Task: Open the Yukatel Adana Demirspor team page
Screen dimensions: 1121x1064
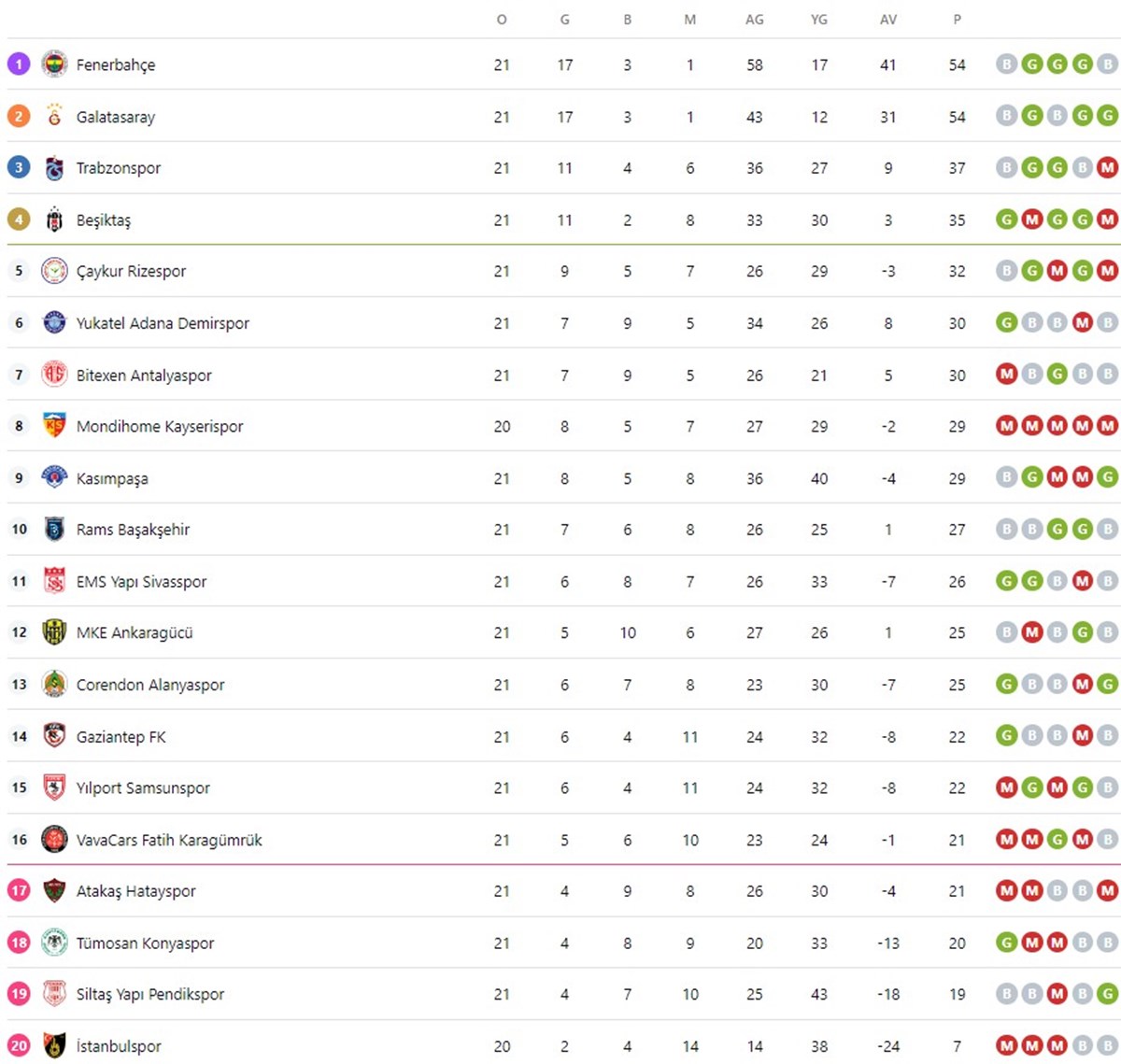Action: click(163, 323)
